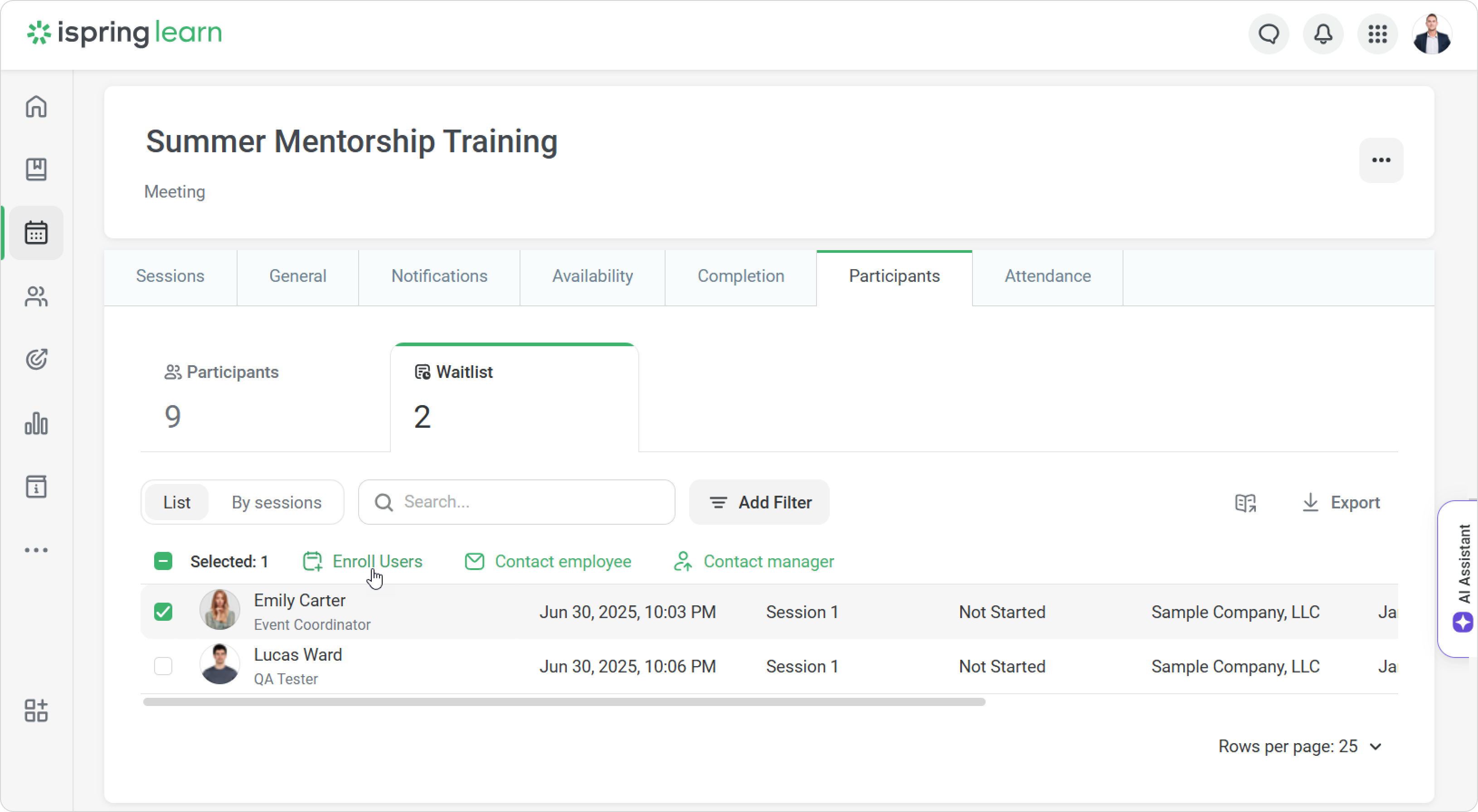This screenshot has height=812, width=1478.
Task: Click the Add Filter button
Action: pyautogui.click(x=759, y=503)
